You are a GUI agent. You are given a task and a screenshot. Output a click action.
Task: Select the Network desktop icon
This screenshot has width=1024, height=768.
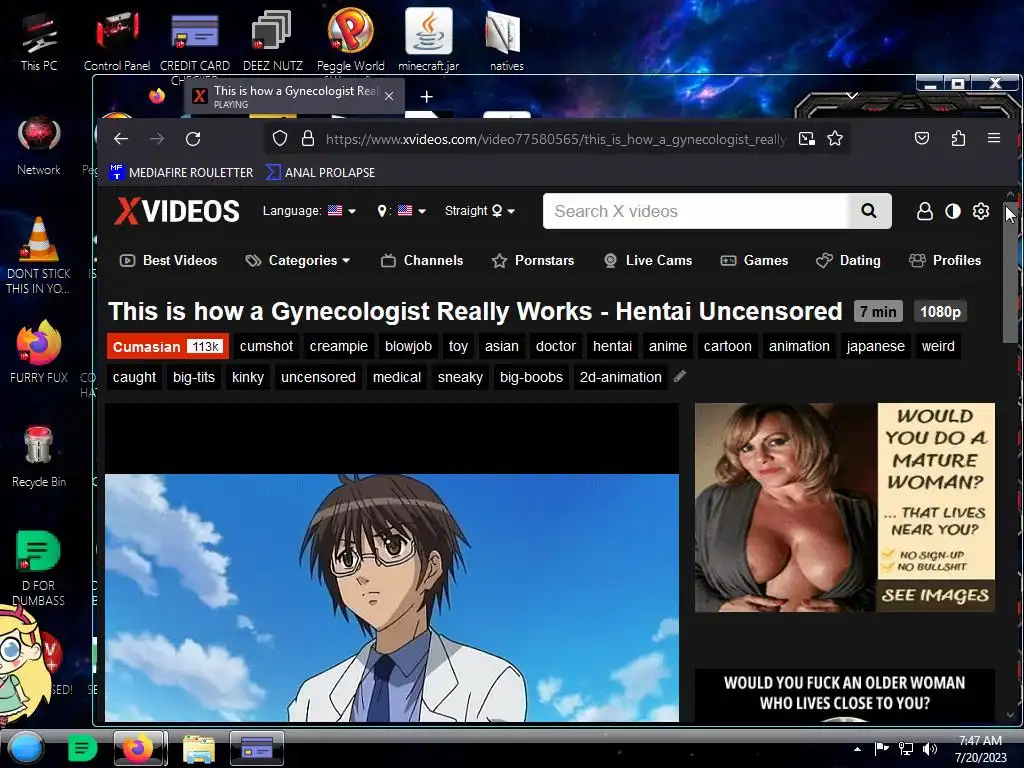39,145
